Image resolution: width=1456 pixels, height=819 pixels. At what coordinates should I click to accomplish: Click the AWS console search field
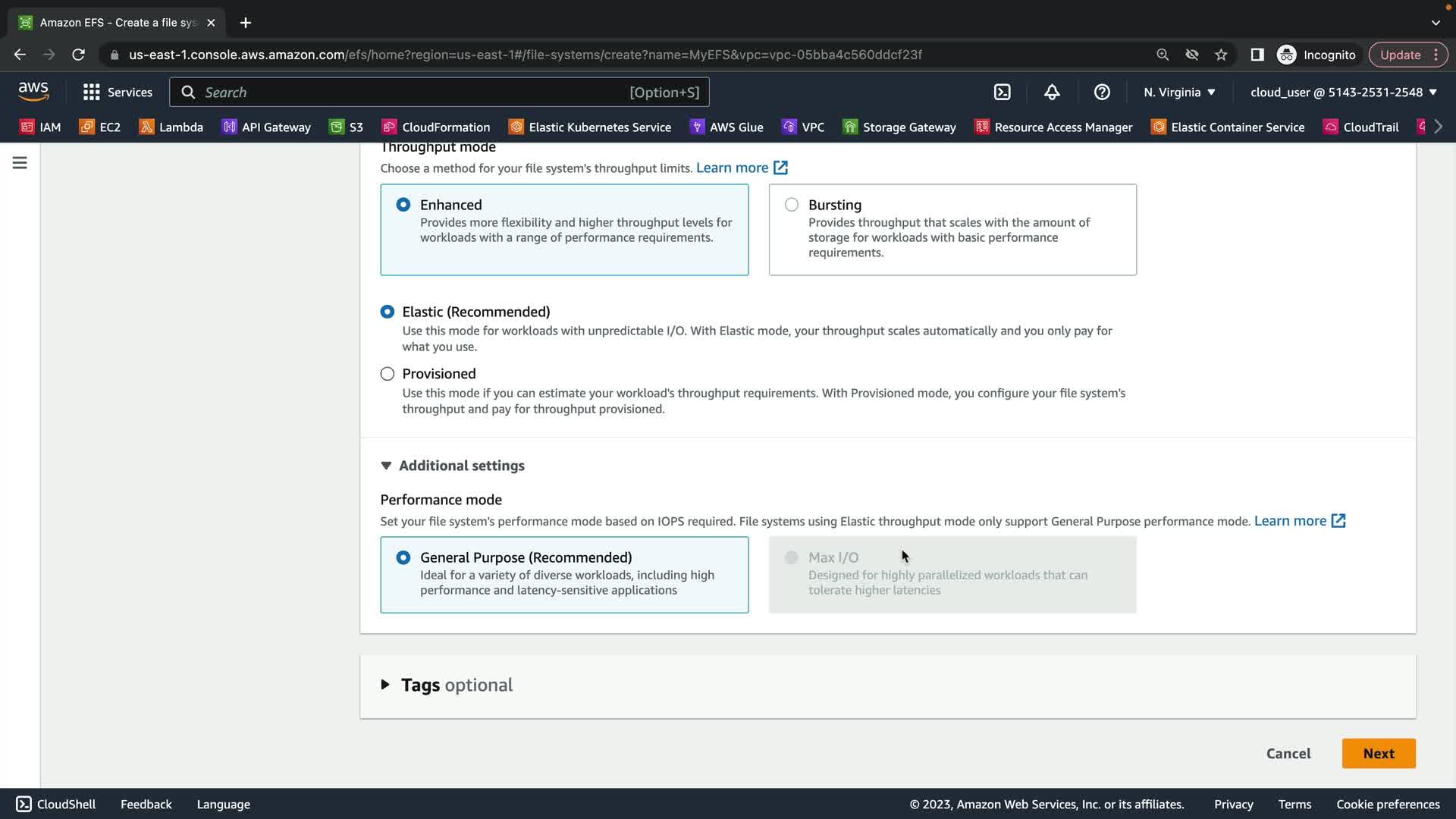(413, 92)
